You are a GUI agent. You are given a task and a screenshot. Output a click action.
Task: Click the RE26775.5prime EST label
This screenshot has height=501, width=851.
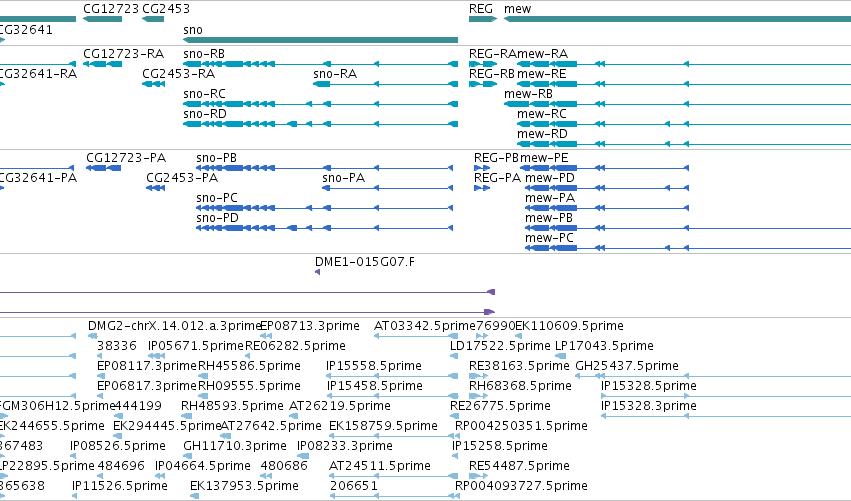[500, 407]
